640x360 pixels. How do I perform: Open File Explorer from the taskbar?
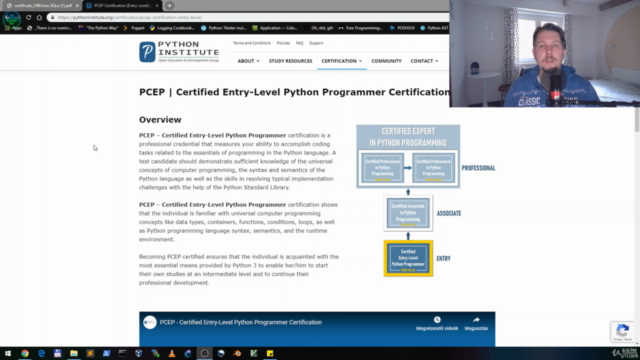[x=74, y=353]
